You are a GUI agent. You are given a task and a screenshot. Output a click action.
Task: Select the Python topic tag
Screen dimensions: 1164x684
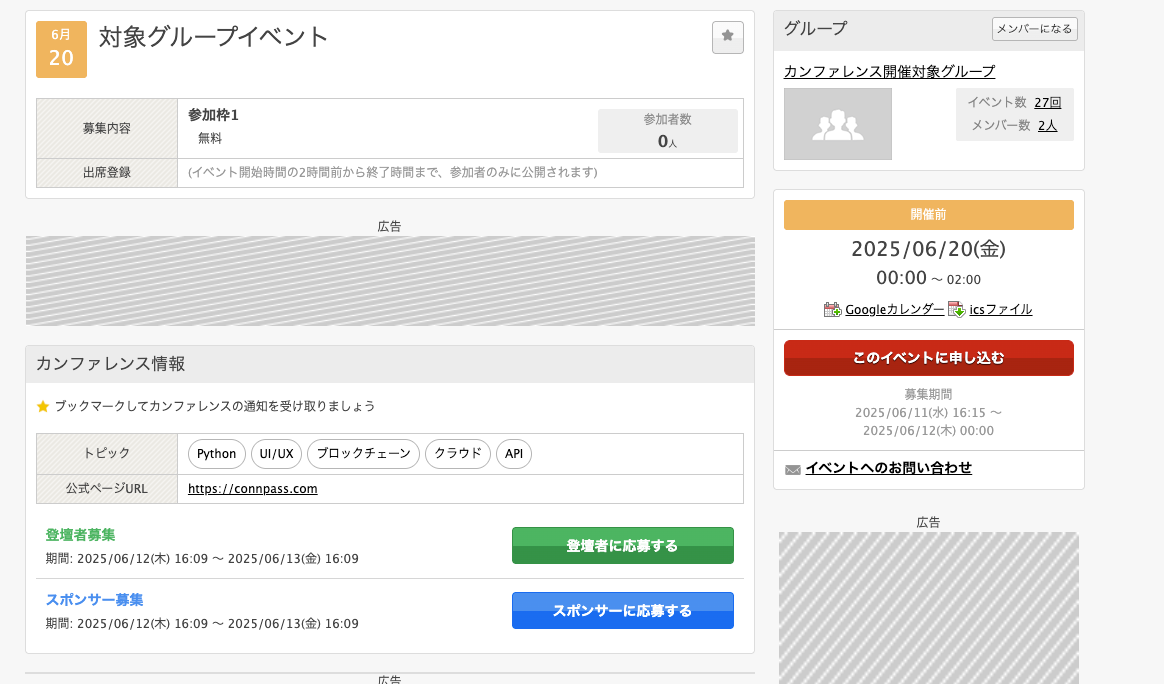tap(216, 454)
